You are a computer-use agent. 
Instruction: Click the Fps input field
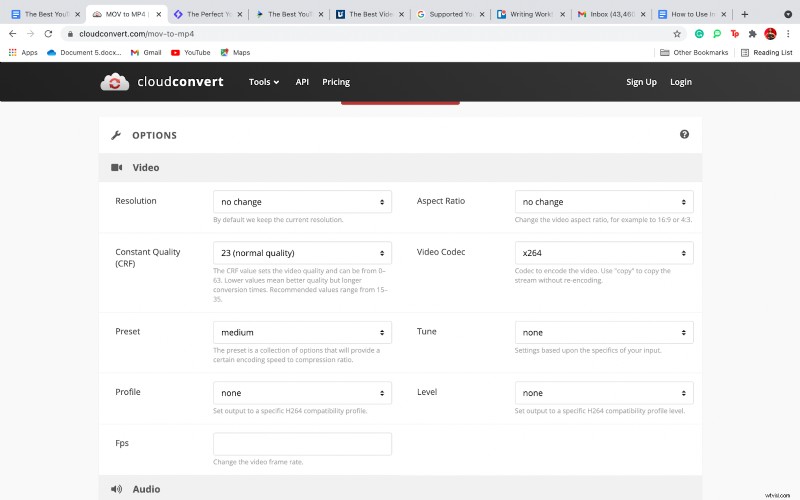pos(302,444)
